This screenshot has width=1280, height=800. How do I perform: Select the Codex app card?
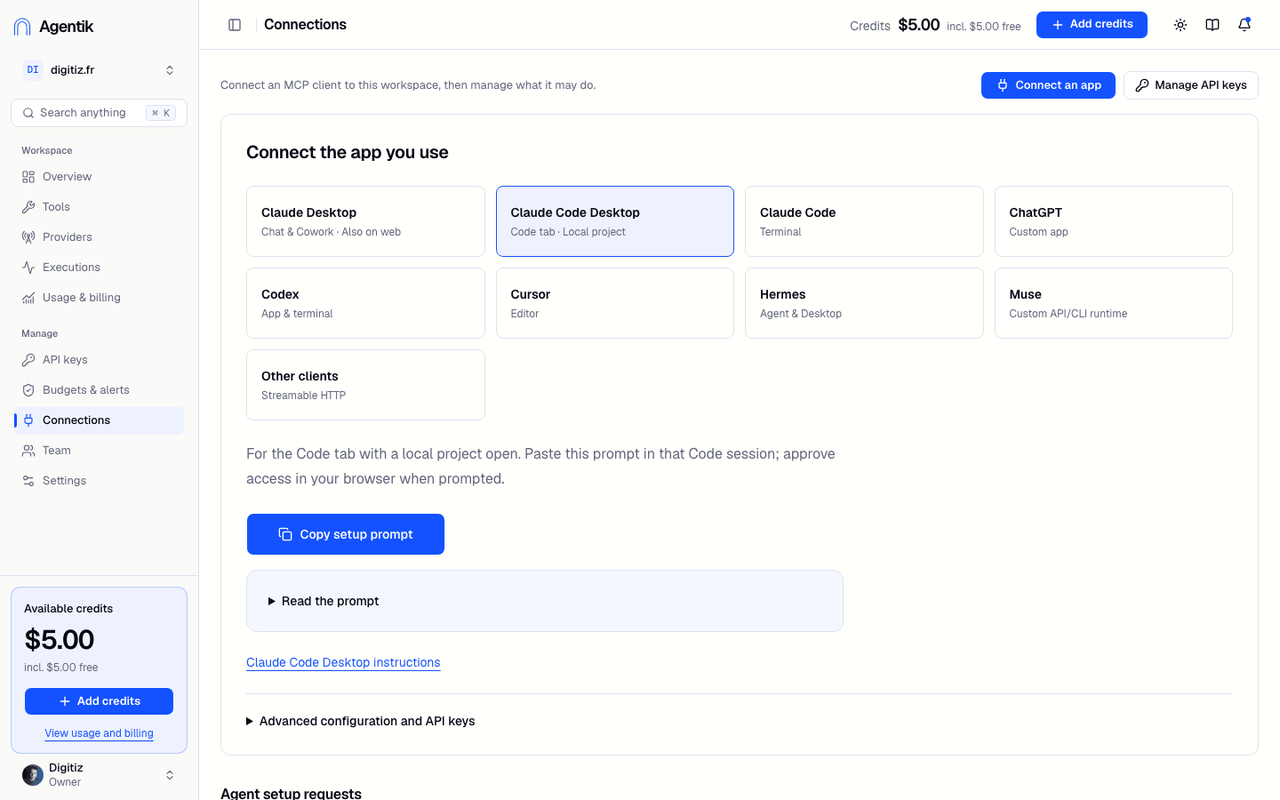[x=366, y=303]
